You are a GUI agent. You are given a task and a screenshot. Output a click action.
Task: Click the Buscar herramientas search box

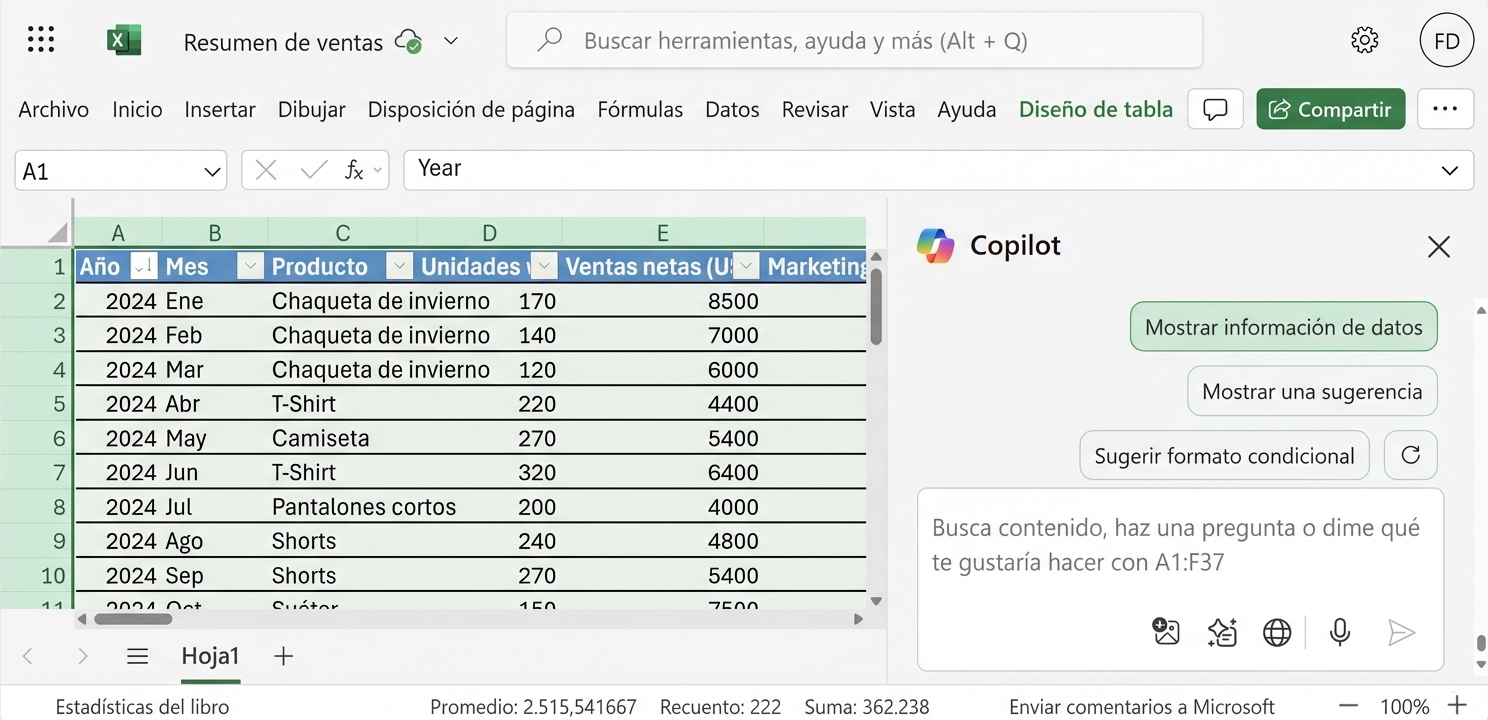[x=854, y=40]
